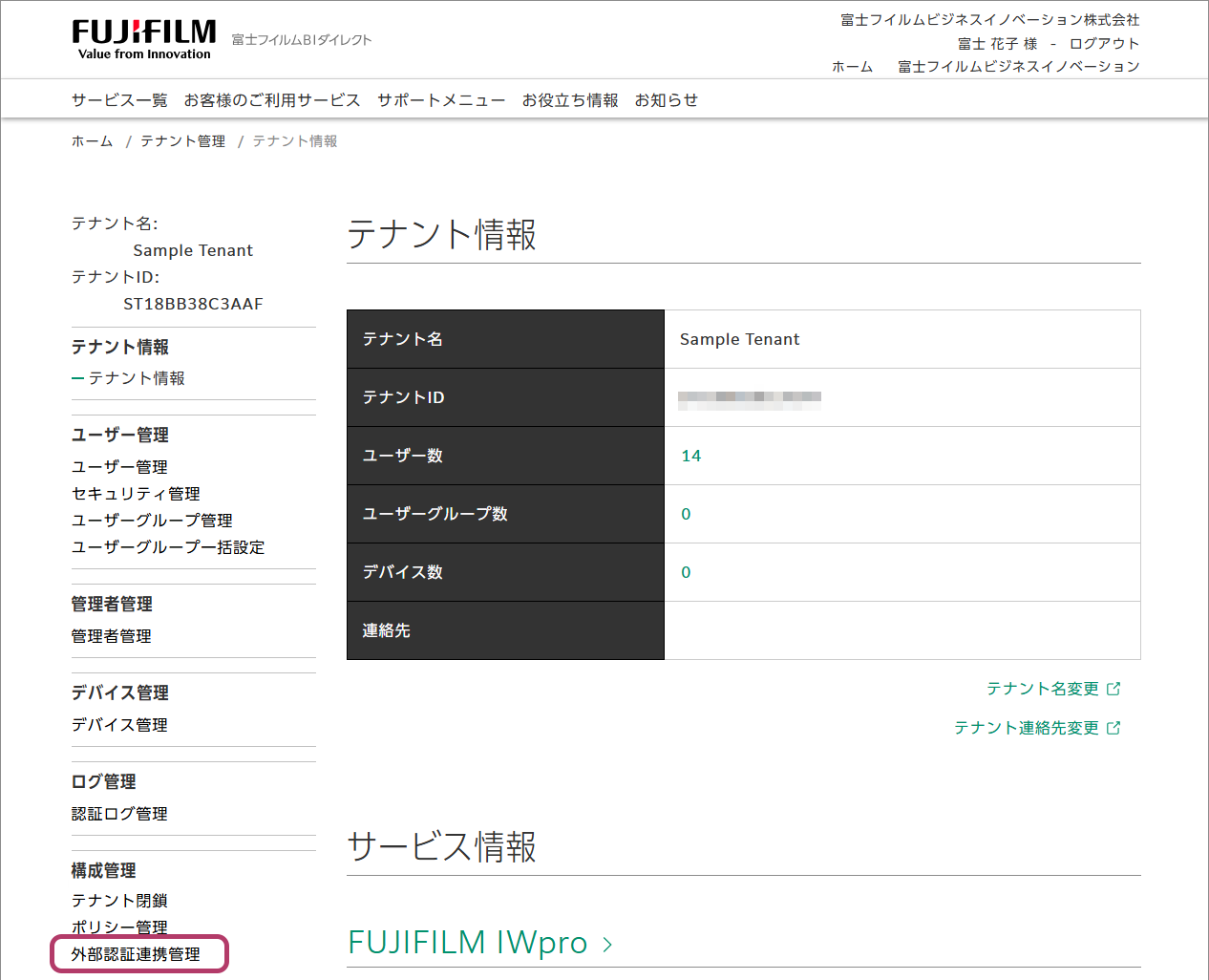Open ポリシー管理 in the sidebar
1209x980 pixels.
point(119,927)
